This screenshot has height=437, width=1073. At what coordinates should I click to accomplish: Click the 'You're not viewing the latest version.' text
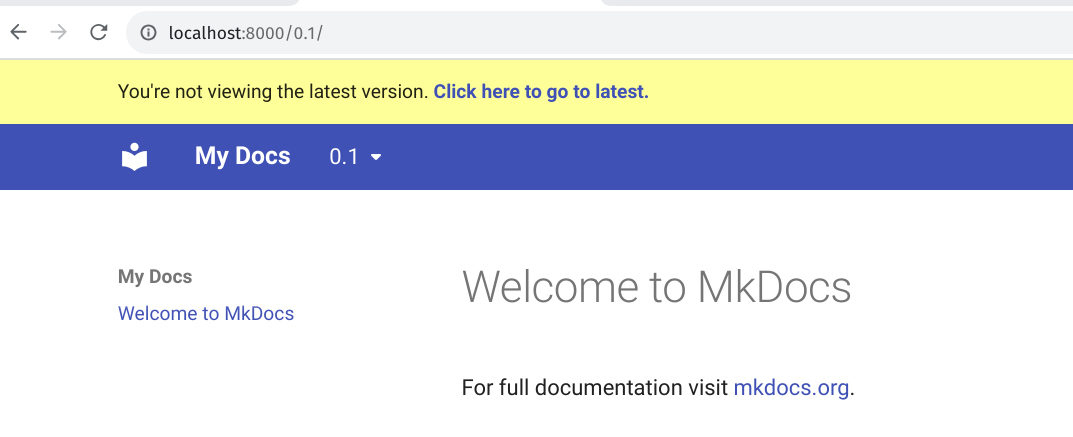[x=273, y=92]
